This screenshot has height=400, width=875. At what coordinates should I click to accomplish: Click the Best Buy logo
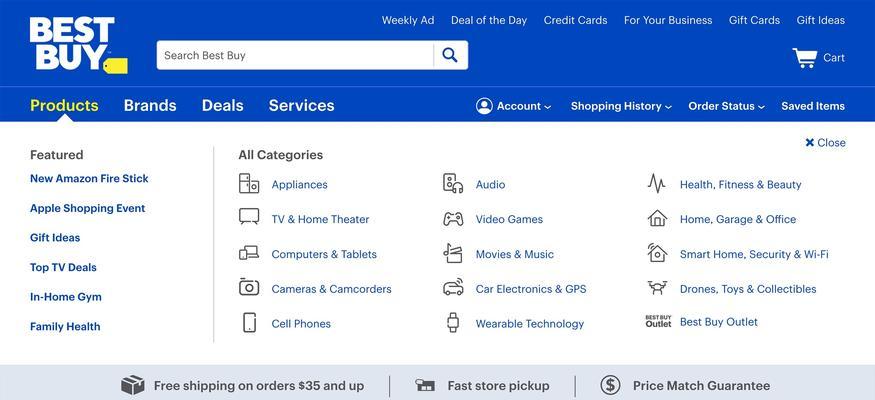tap(79, 45)
